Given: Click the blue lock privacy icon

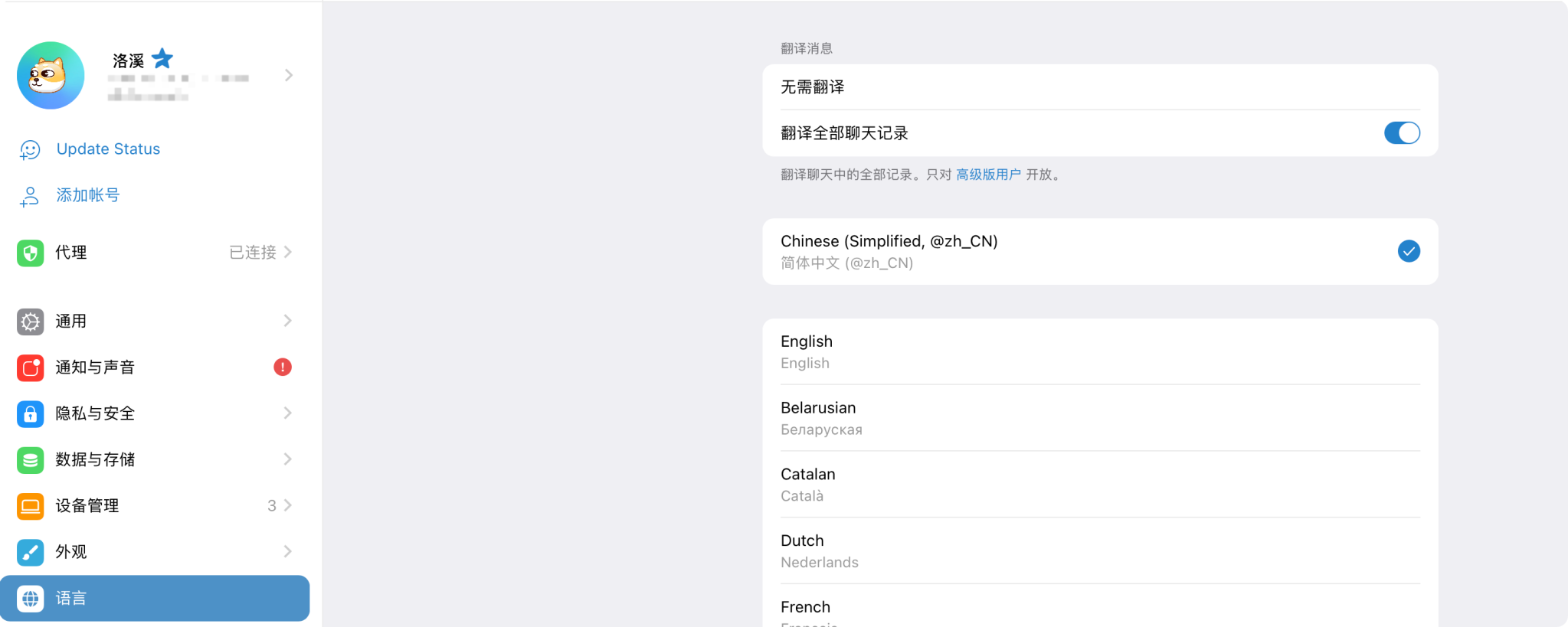Looking at the screenshot, I should [31, 413].
